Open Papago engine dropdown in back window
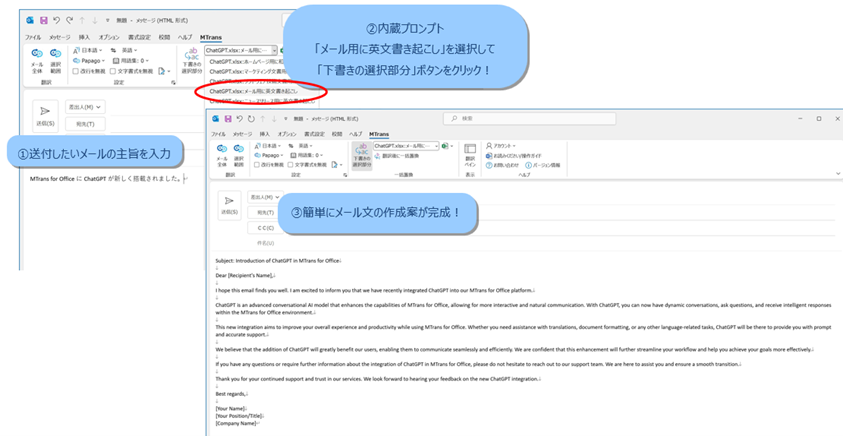Viewport: 843px width, 436px height. (x=89, y=61)
